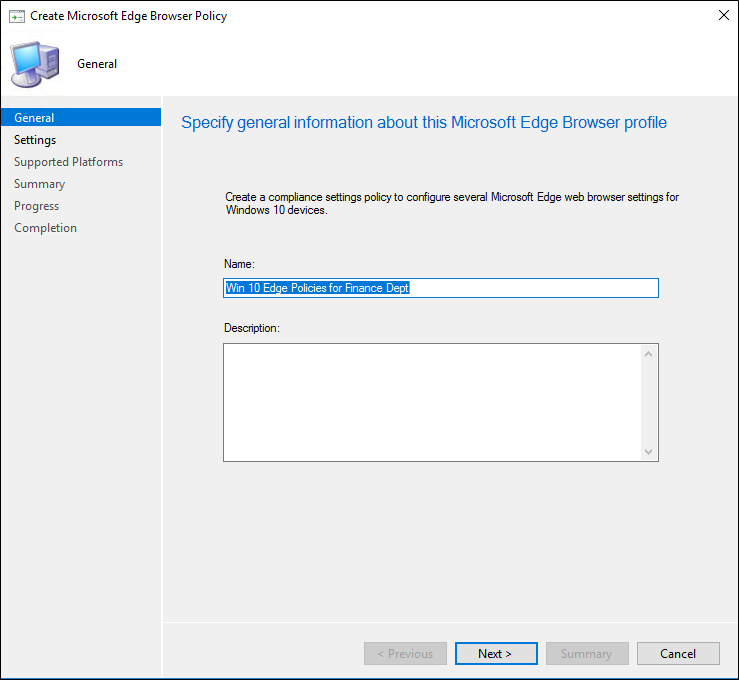Click into the Name text field
The image size is (739, 680).
pos(440,288)
